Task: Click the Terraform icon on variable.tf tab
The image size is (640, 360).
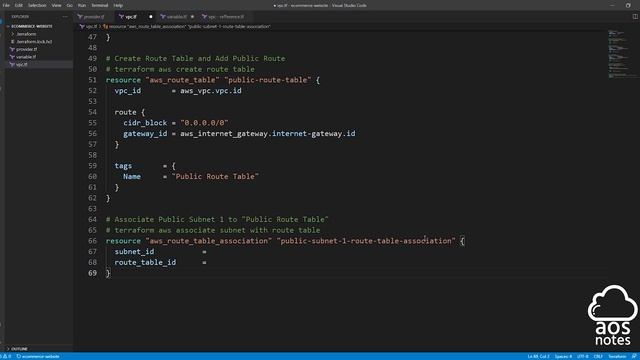Action: point(163,17)
